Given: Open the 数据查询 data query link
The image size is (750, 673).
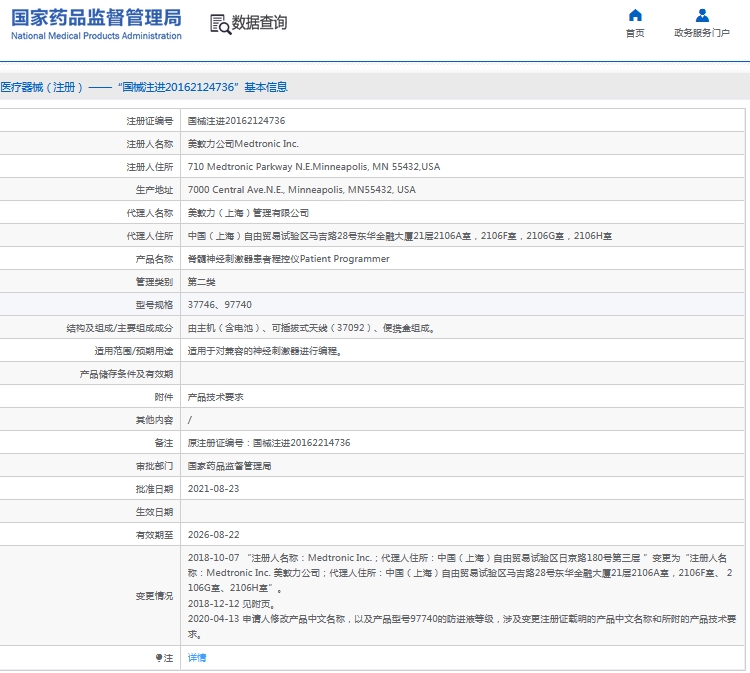Looking at the screenshot, I should click(259, 22).
